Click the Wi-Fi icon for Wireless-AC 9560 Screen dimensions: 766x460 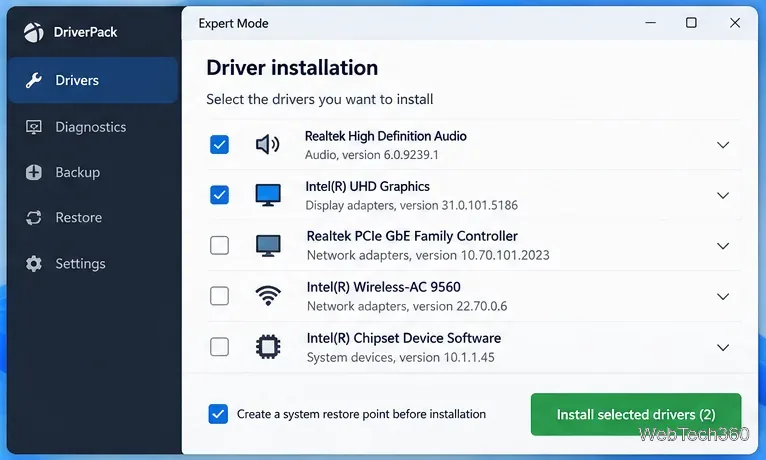[x=268, y=296]
